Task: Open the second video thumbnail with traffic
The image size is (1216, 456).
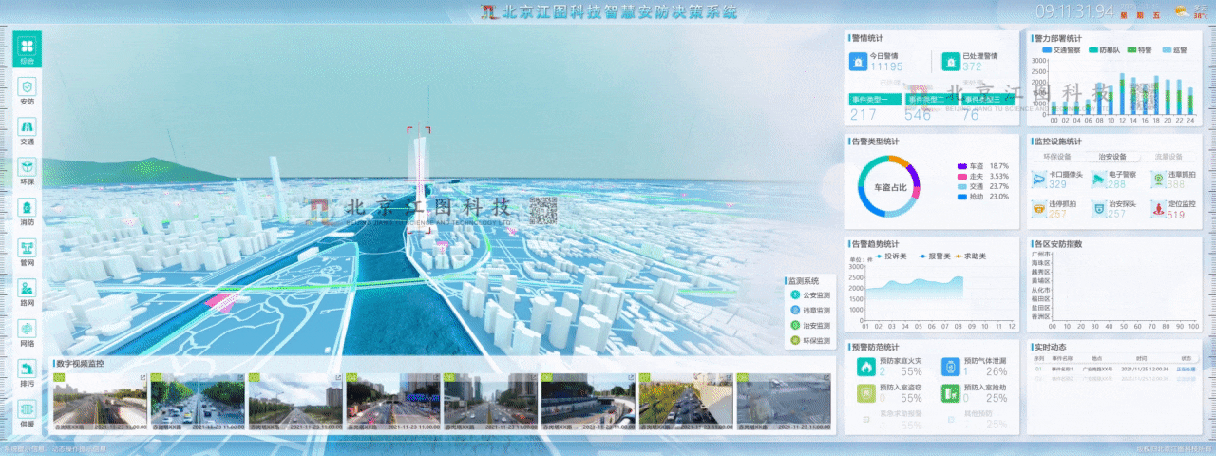Action: (x=198, y=401)
